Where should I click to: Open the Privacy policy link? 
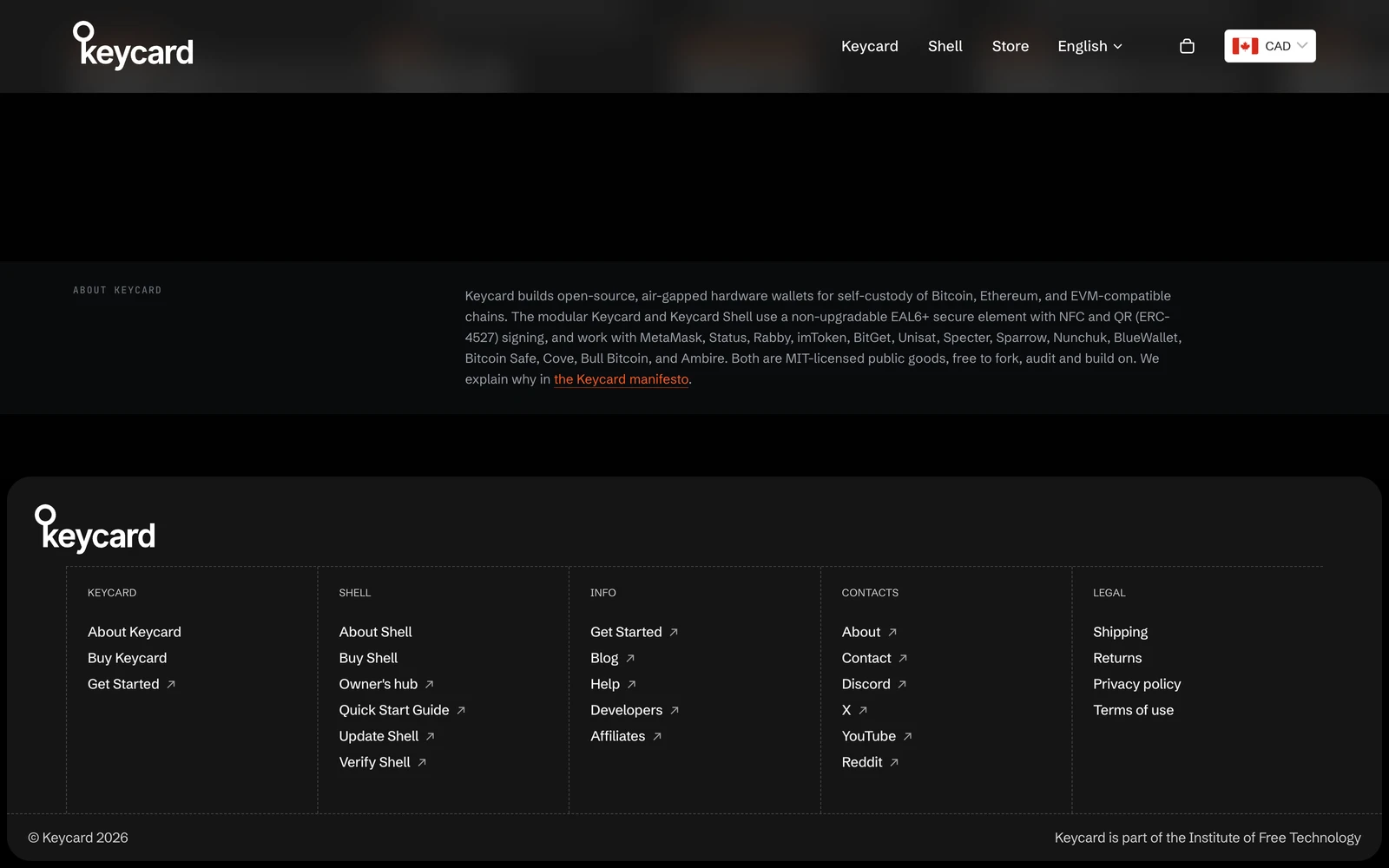point(1137,684)
